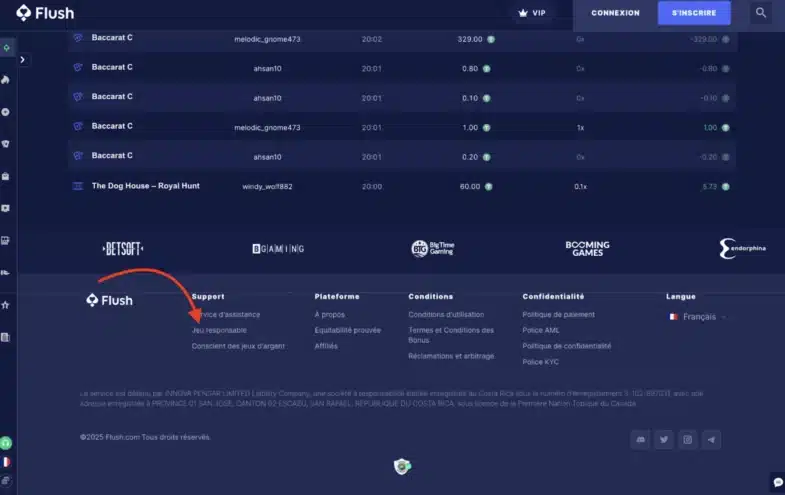Click the footer Flush logo
Screen dimensions: 785x495
(x=110, y=300)
